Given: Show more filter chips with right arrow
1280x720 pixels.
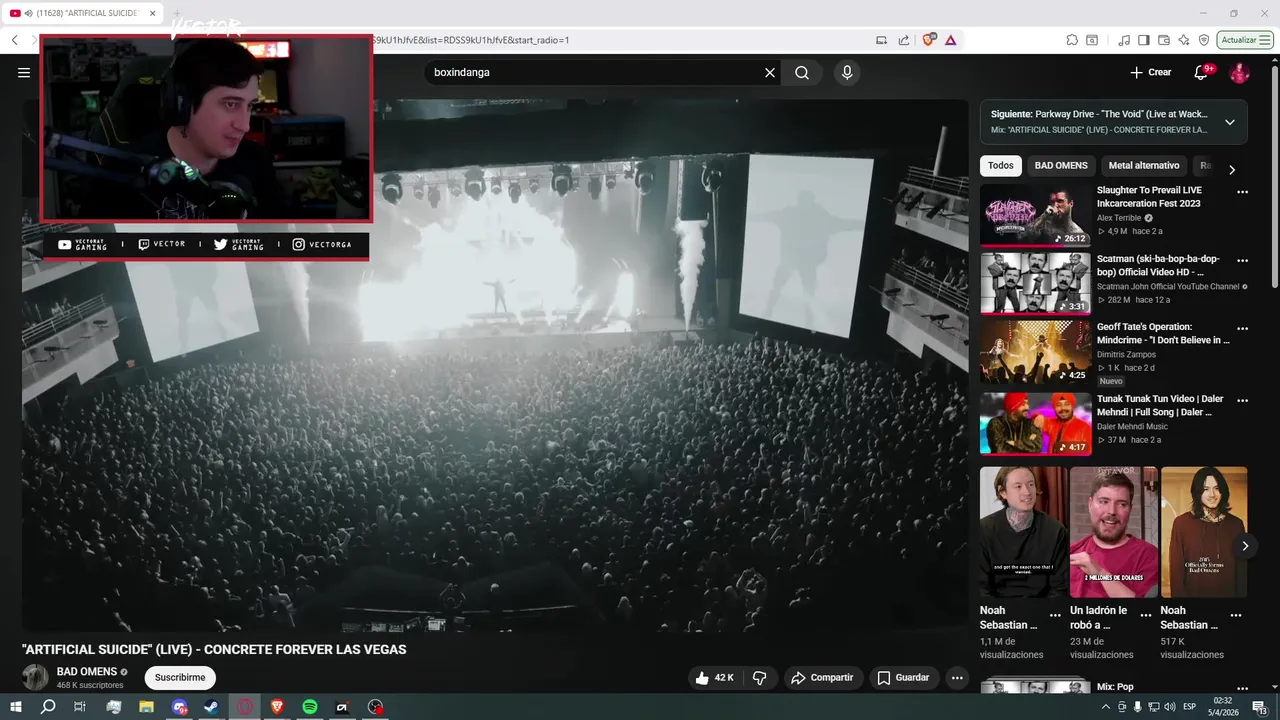Looking at the screenshot, I should point(1232,170).
